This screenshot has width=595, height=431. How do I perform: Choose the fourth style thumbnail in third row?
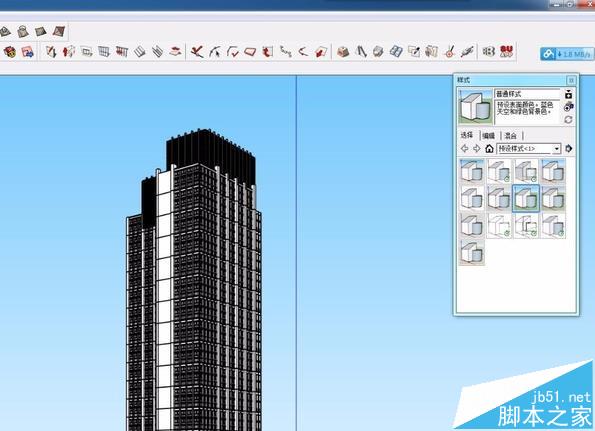pyautogui.click(x=553, y=225)
